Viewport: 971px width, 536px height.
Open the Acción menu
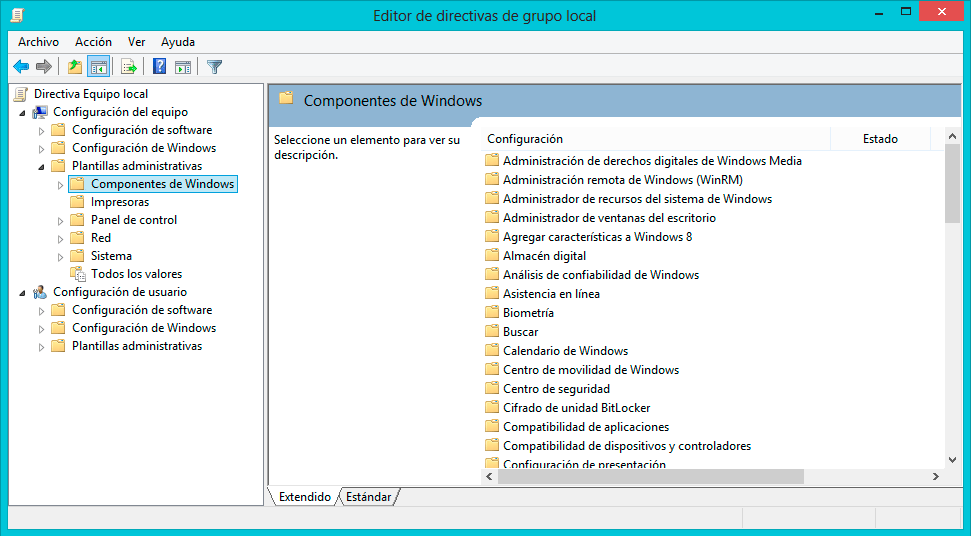click(x=94, y=42)
